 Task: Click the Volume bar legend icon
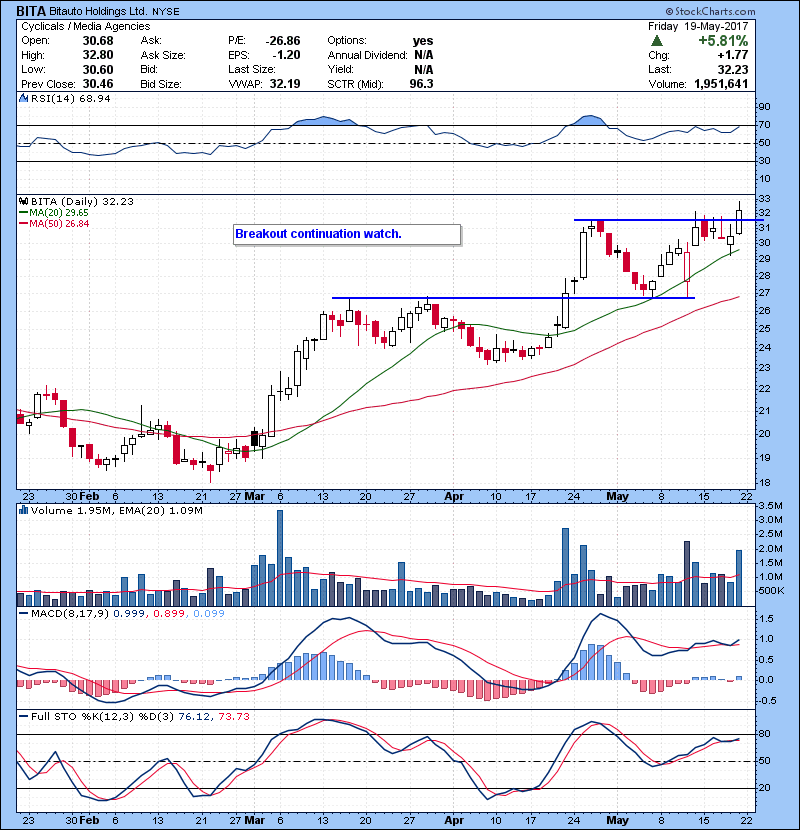[23, 510]
